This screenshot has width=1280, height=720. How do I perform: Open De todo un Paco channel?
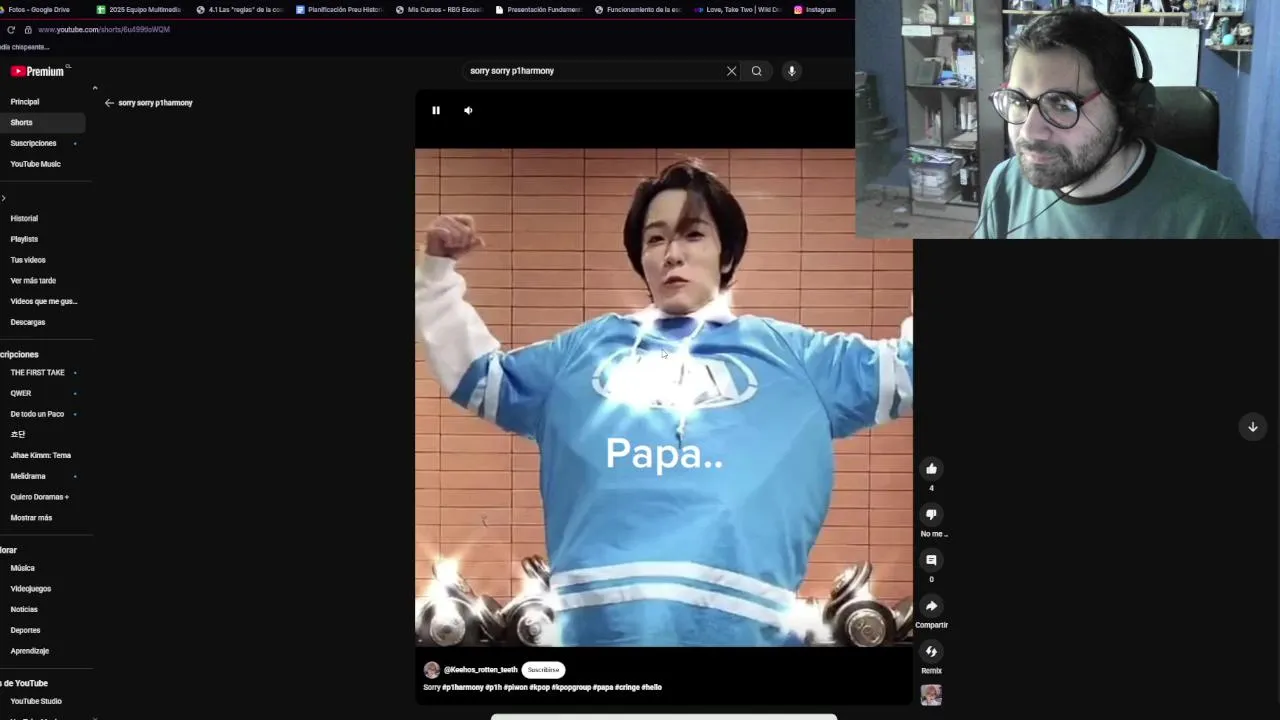click(37, 414)
